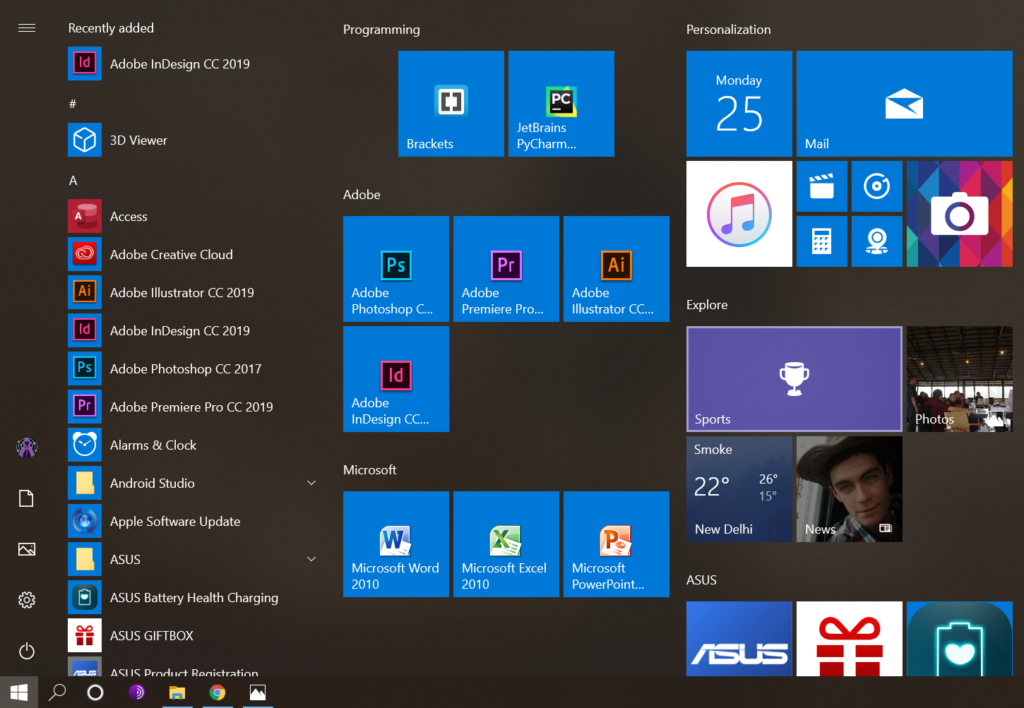Open the News live tile

tap(849, 489)
